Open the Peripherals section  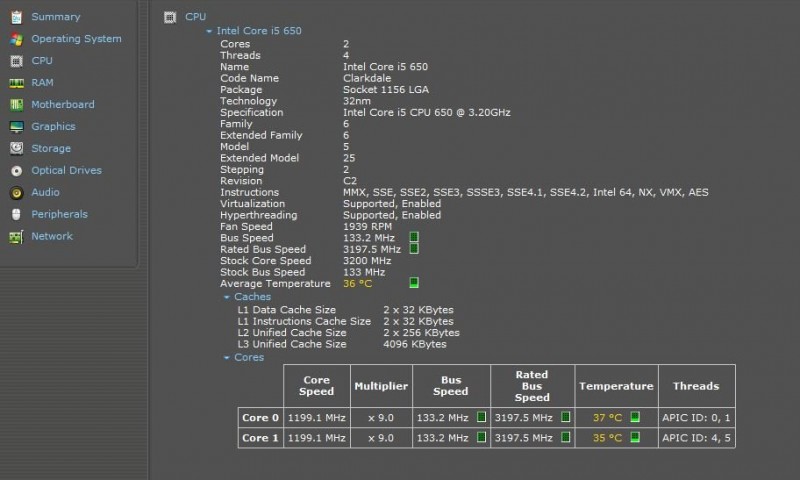pyautogui.click(x=59, y=214)
